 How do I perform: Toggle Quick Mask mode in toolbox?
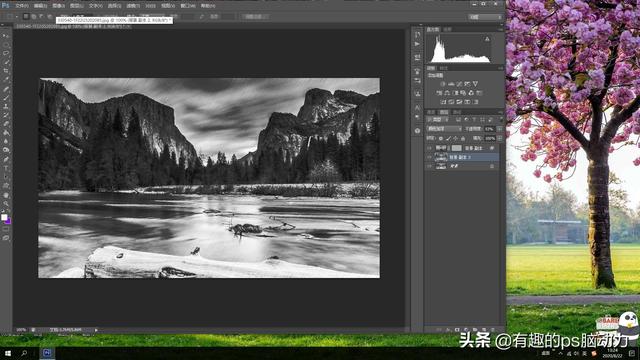click(x=6, y=229)
